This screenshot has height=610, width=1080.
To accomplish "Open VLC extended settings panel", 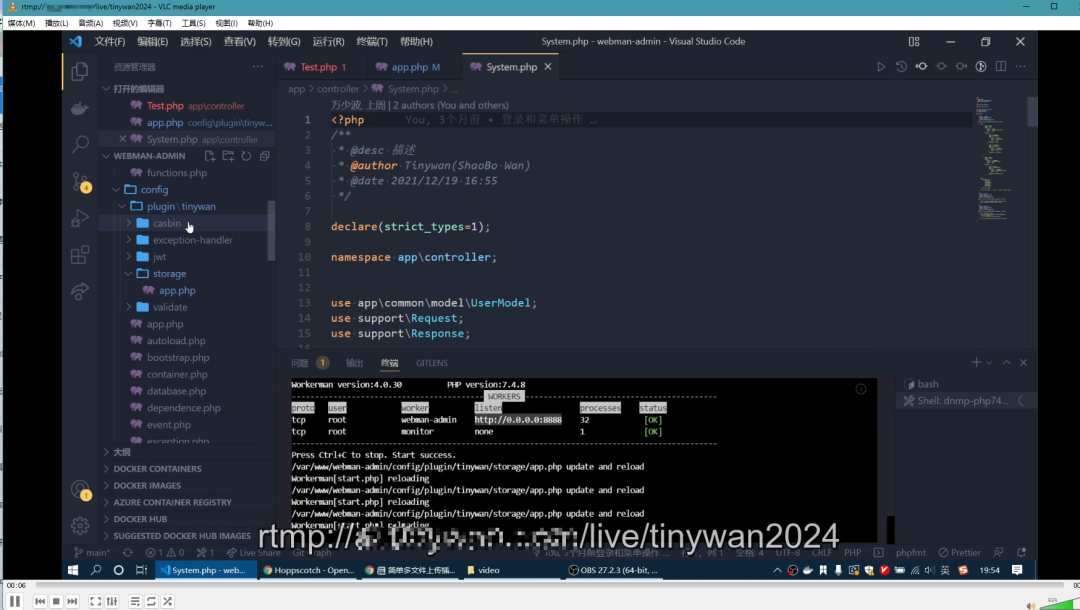I will coord(112,601).
